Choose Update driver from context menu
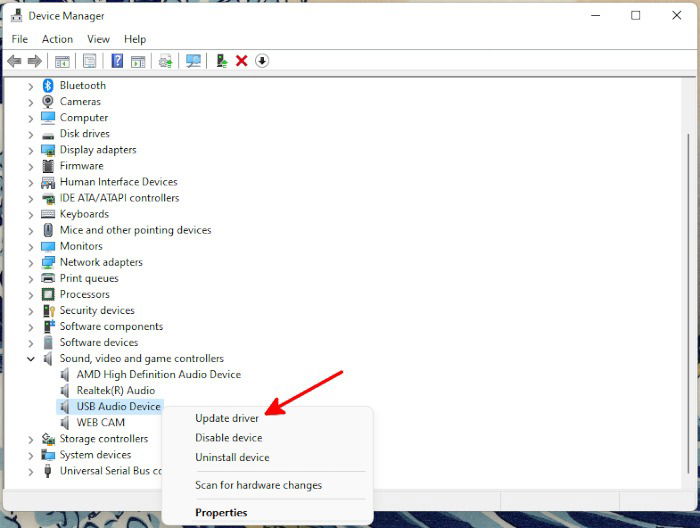This screenshot has height=528, width=700. point(227,418)
